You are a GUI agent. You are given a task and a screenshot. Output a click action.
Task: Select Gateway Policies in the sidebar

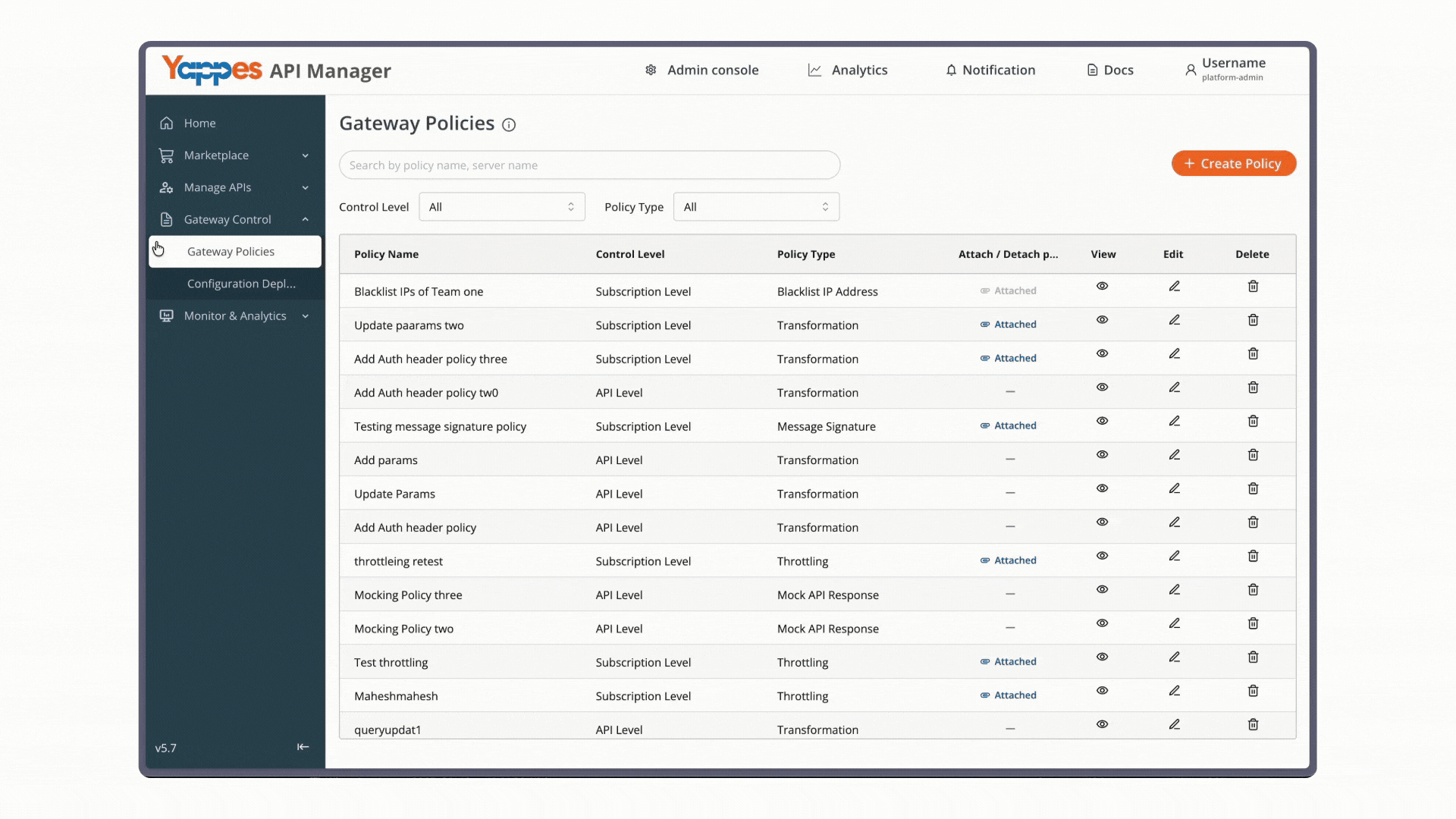click(x=235, y=252)
